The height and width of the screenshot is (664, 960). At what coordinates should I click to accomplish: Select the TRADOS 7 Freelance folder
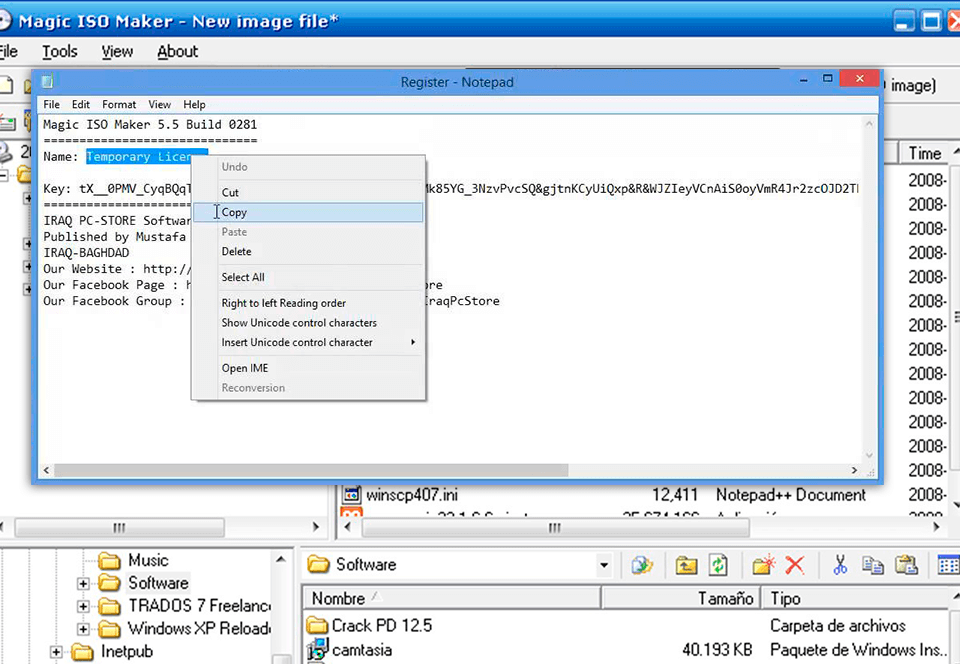(x=199, y=606)
